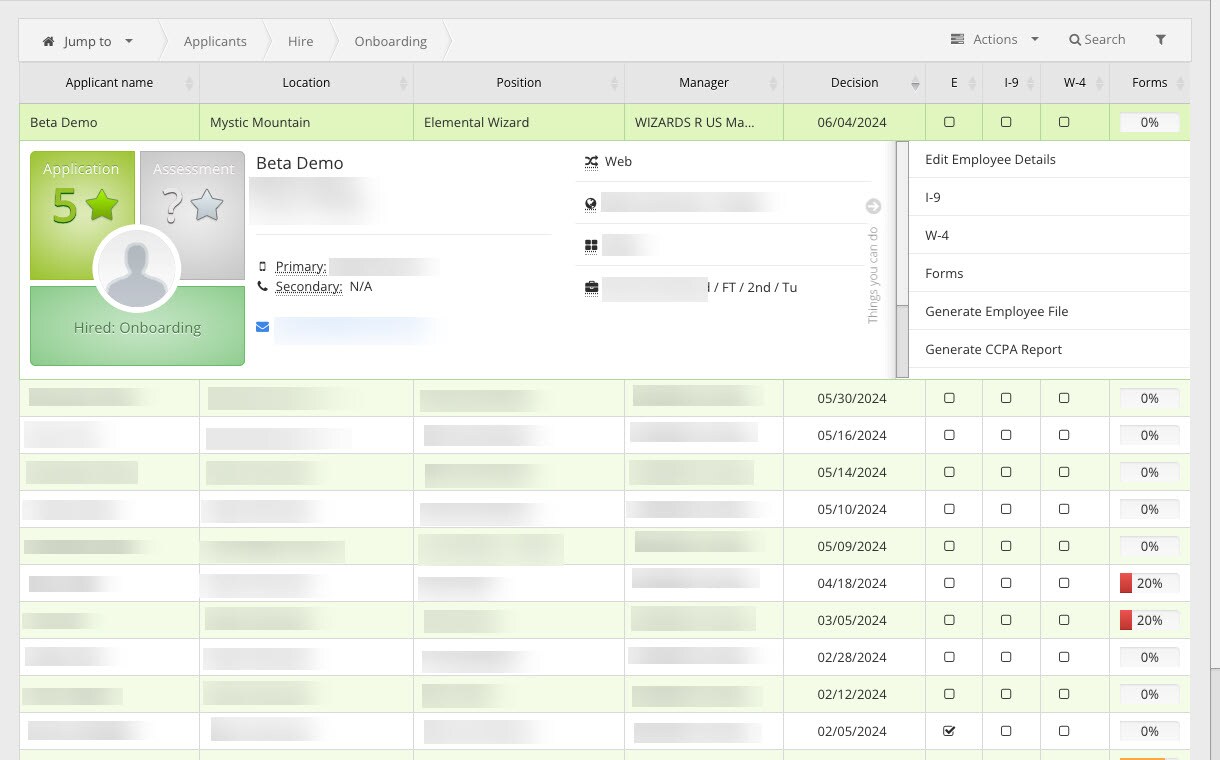Toggle E checkbox in 04/18/2024 row

click(x=949, y=583)
